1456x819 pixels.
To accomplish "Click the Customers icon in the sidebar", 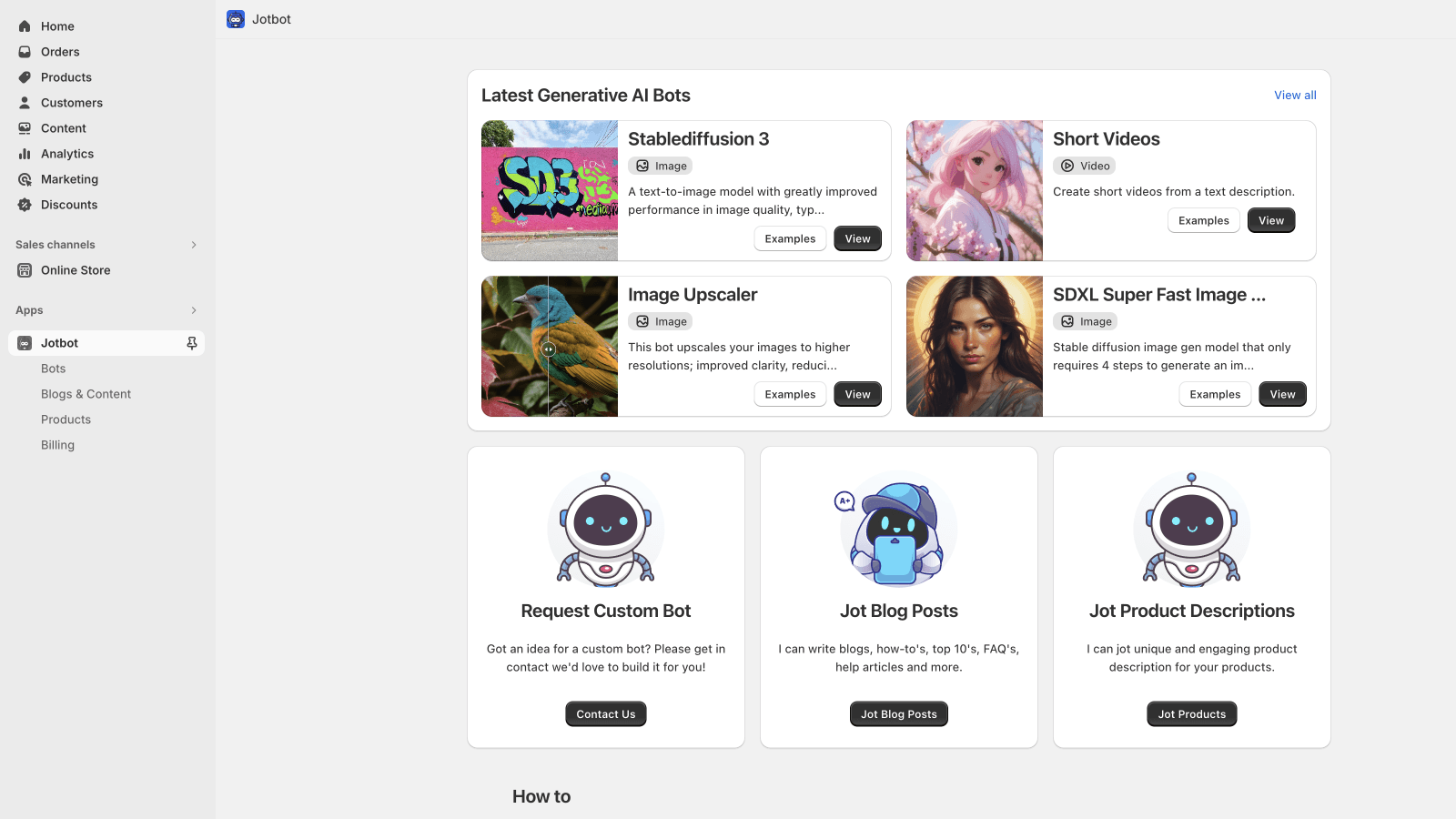I will (x=24, y=103).
